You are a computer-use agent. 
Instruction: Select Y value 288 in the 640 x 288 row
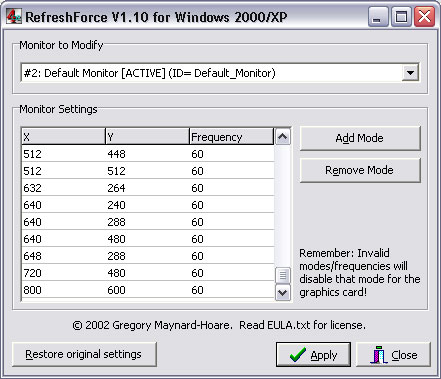pyautogui.click(x=116, y=222)
